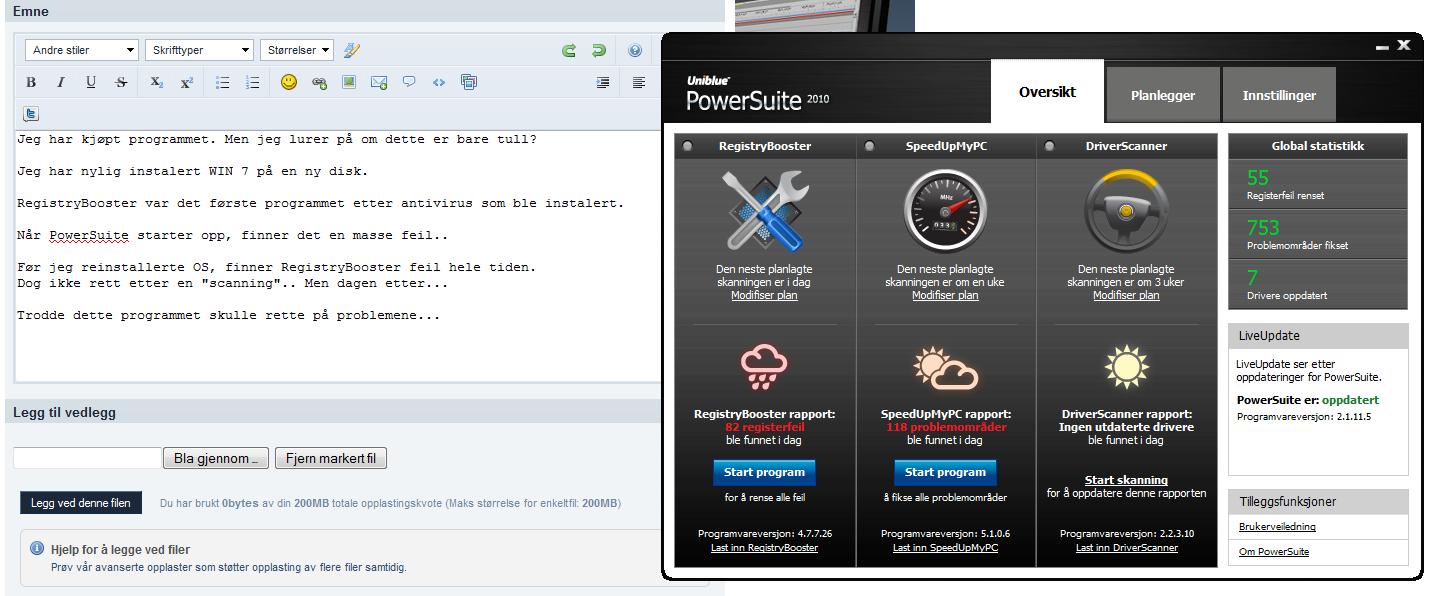Align the text with the alignment icon
This screenshot has width=1436, height=596.
coord(639,83)
